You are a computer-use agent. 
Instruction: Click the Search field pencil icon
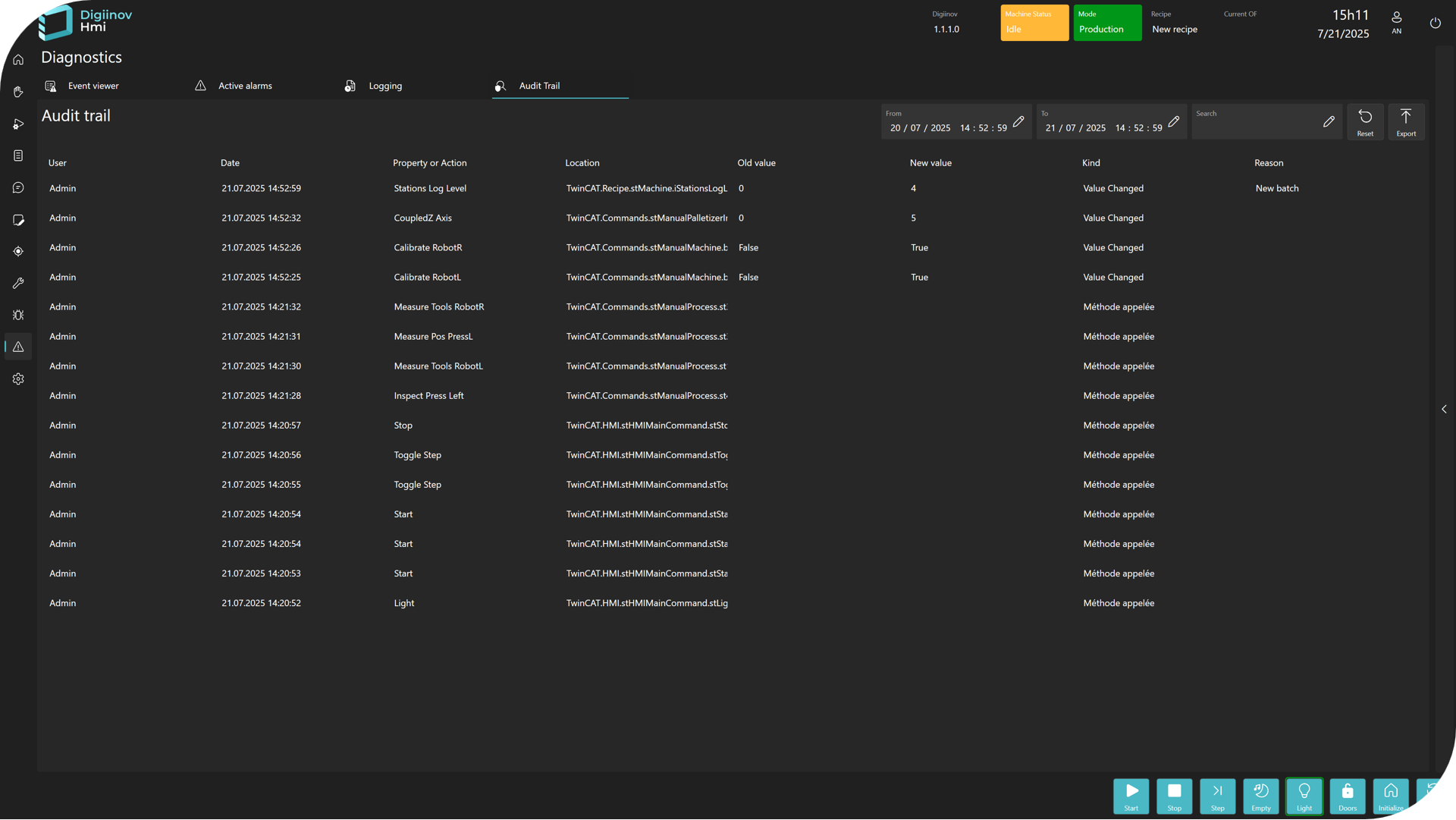(x=1329, y=121)
